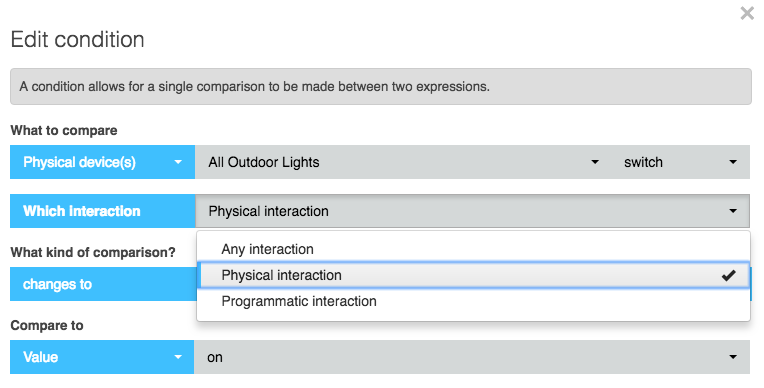Viewport: 764px width, 388px height.
Task: Open the 'on' compare value dropdown
Action: point(472,357)
